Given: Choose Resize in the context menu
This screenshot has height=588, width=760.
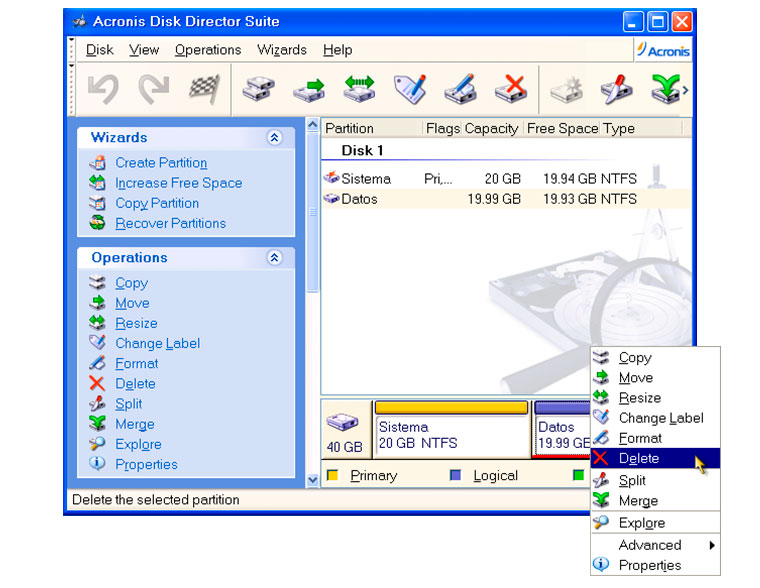Looking at the screenshot, I should pyautogui.click(x=655, y=398).
